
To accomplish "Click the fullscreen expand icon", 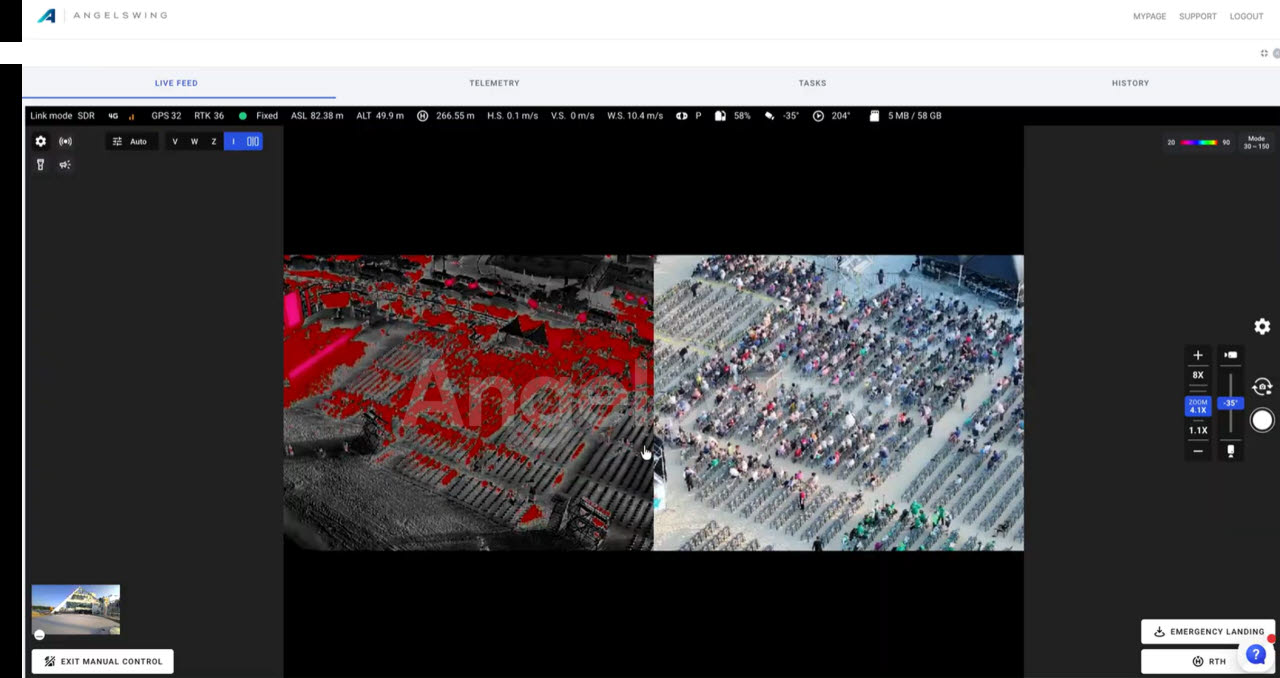I will [1265, 53].
